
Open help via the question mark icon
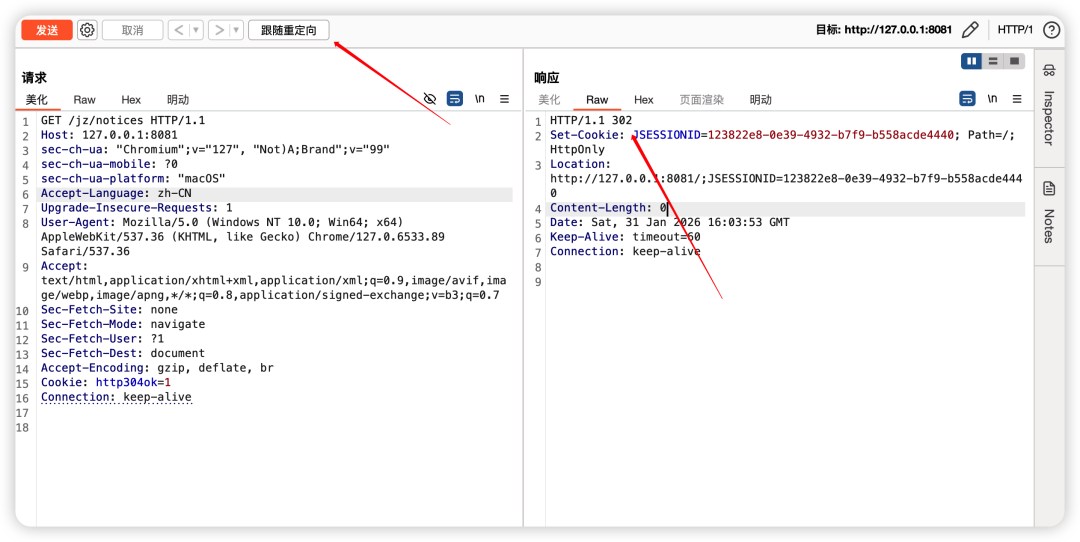pos(1051,30)
